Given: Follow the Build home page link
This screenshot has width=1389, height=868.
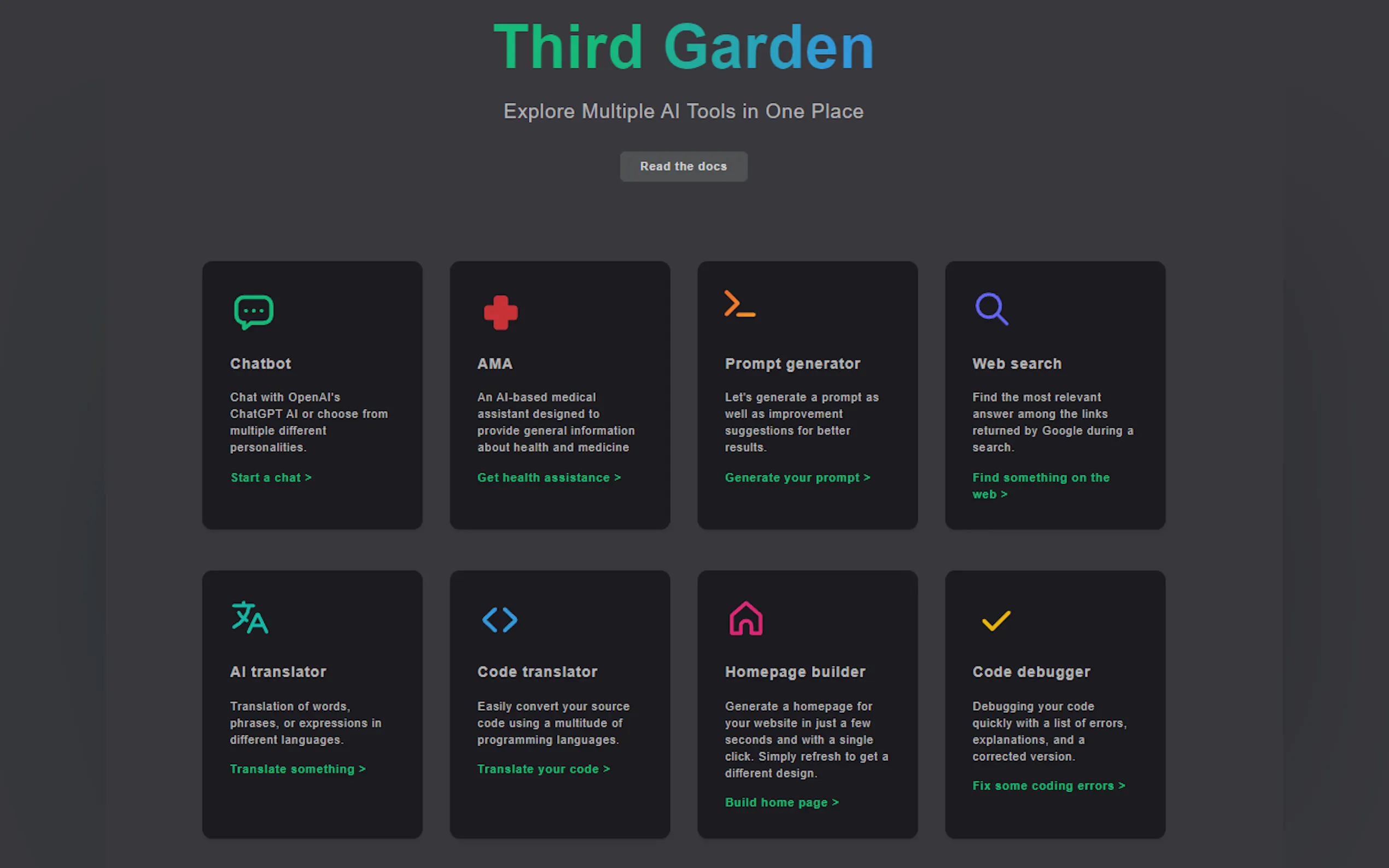Looking at the screenshot, I should pyautogui.click(x=781, y=802).
